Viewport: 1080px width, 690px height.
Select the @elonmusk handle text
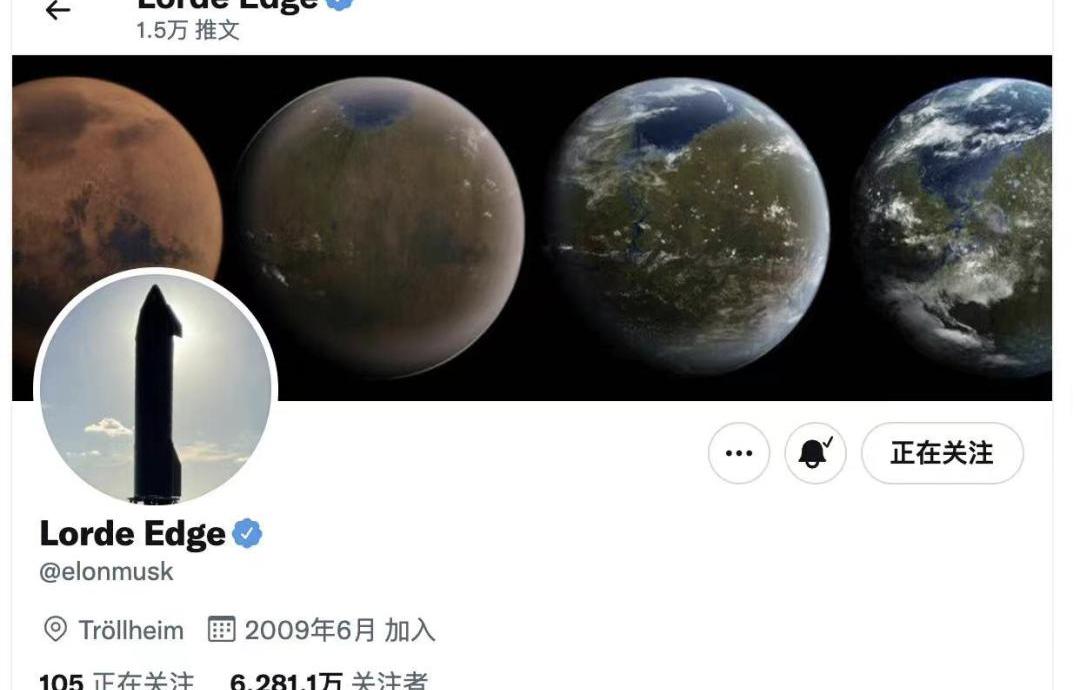pyautogui.click(x=107, y=572)
